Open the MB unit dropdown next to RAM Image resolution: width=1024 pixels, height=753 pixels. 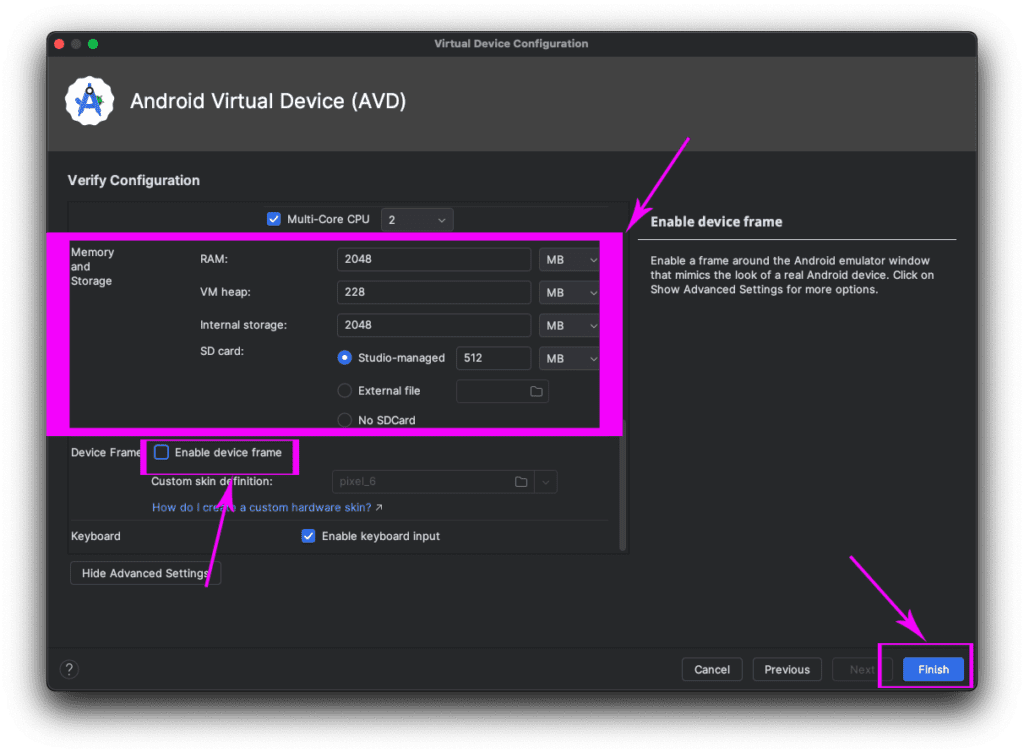pyautogui.click(x=569, y=258)
